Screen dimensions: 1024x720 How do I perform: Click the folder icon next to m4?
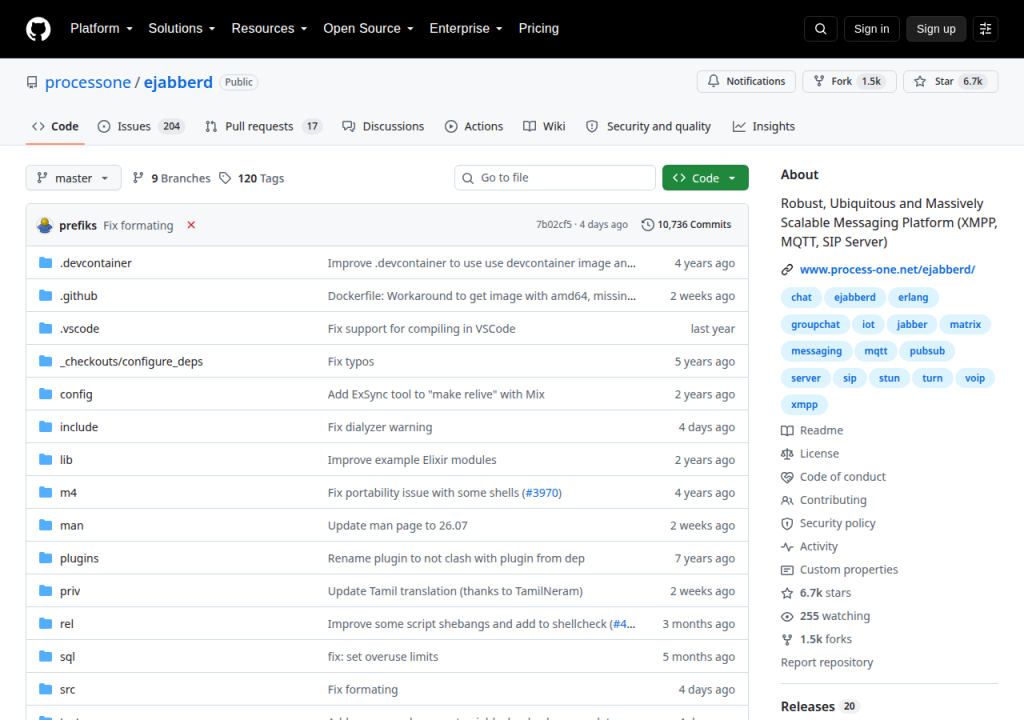click(x=46, y=492)
